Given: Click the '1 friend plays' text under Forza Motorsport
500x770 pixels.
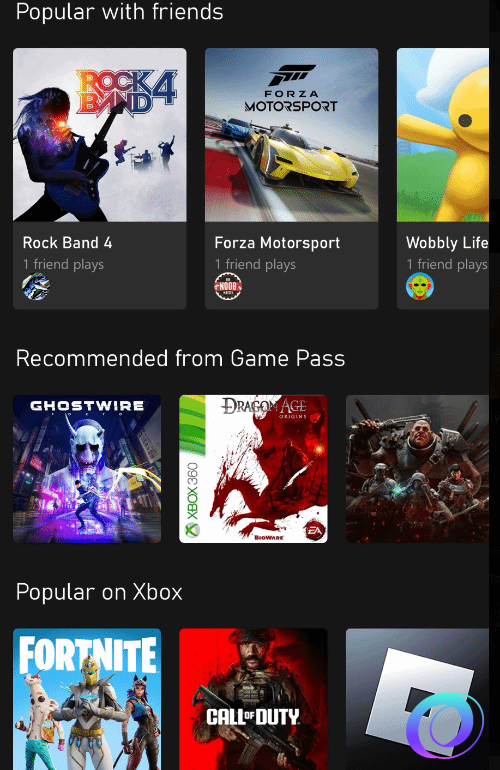Looking at the screenshot, I should (x=255, y=264).
